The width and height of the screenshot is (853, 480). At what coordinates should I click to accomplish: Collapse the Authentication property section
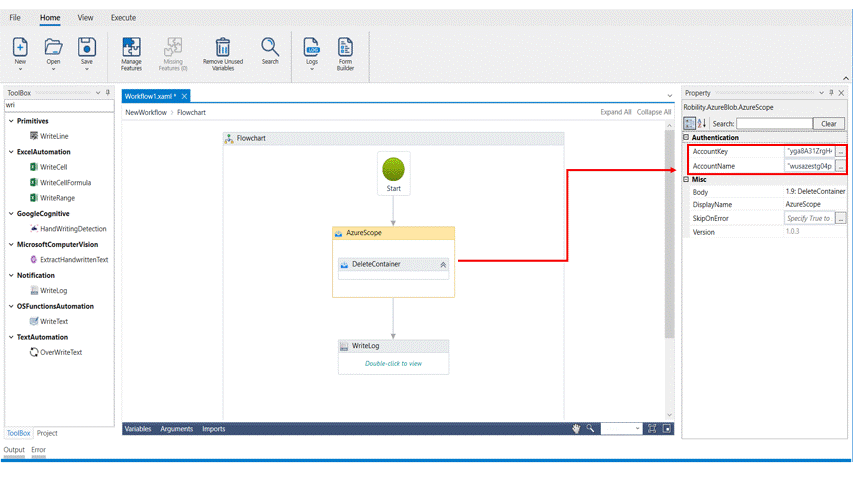[x=687, y=138]
